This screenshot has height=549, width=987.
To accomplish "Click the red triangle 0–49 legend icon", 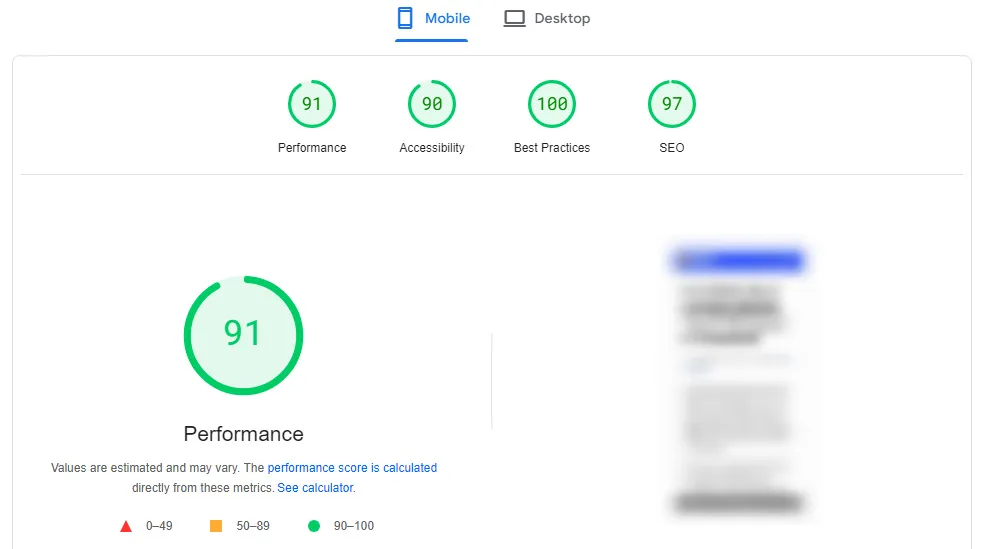I will click(x=126, y=526).
